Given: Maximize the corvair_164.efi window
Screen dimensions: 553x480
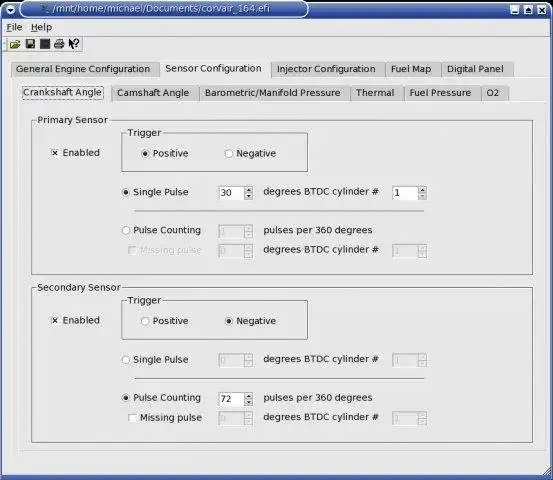Looking at the screenshot, I should pos(528,10).
